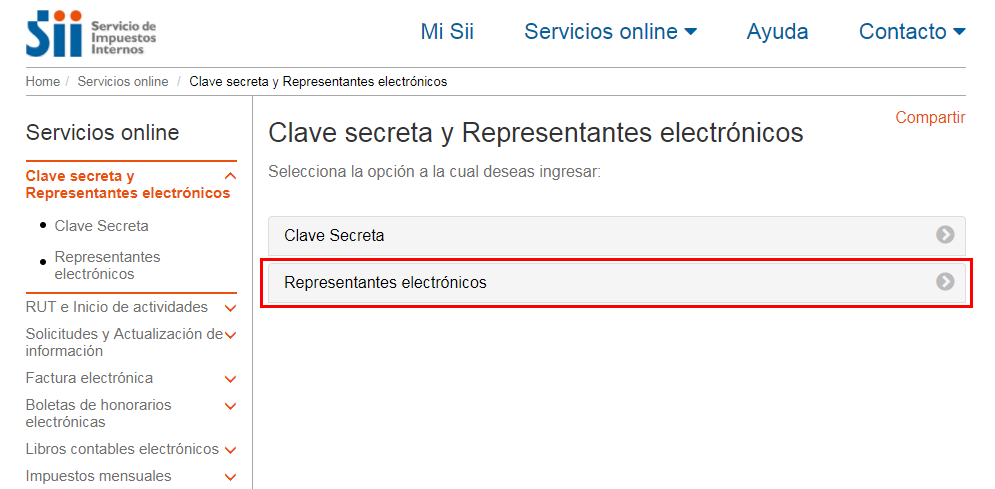Click Servicios online in the breadcrumb
The height and width of the screenshot is (489, 995).
click(123, 82)
